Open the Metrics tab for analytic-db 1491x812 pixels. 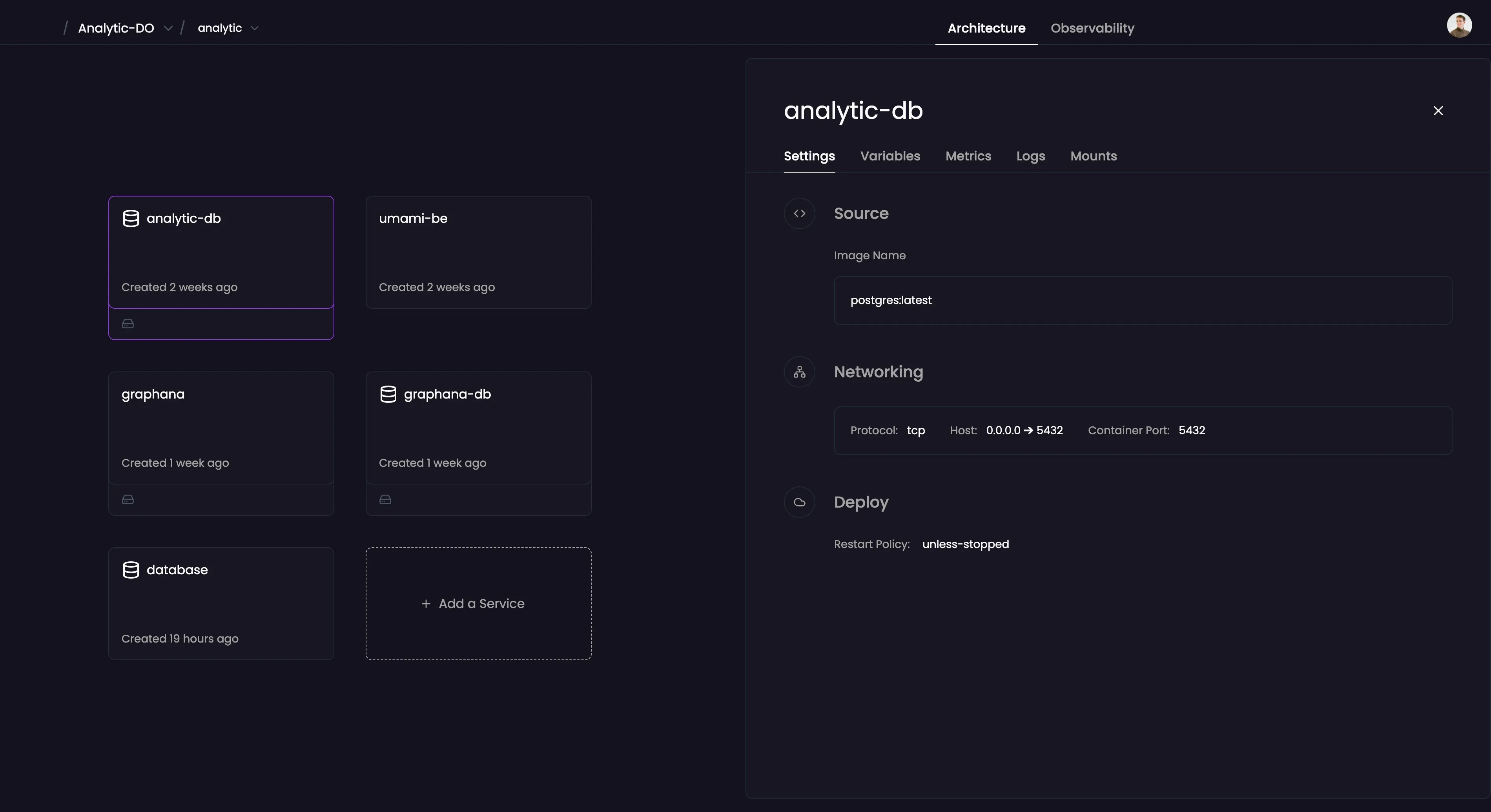pos(968,156)
